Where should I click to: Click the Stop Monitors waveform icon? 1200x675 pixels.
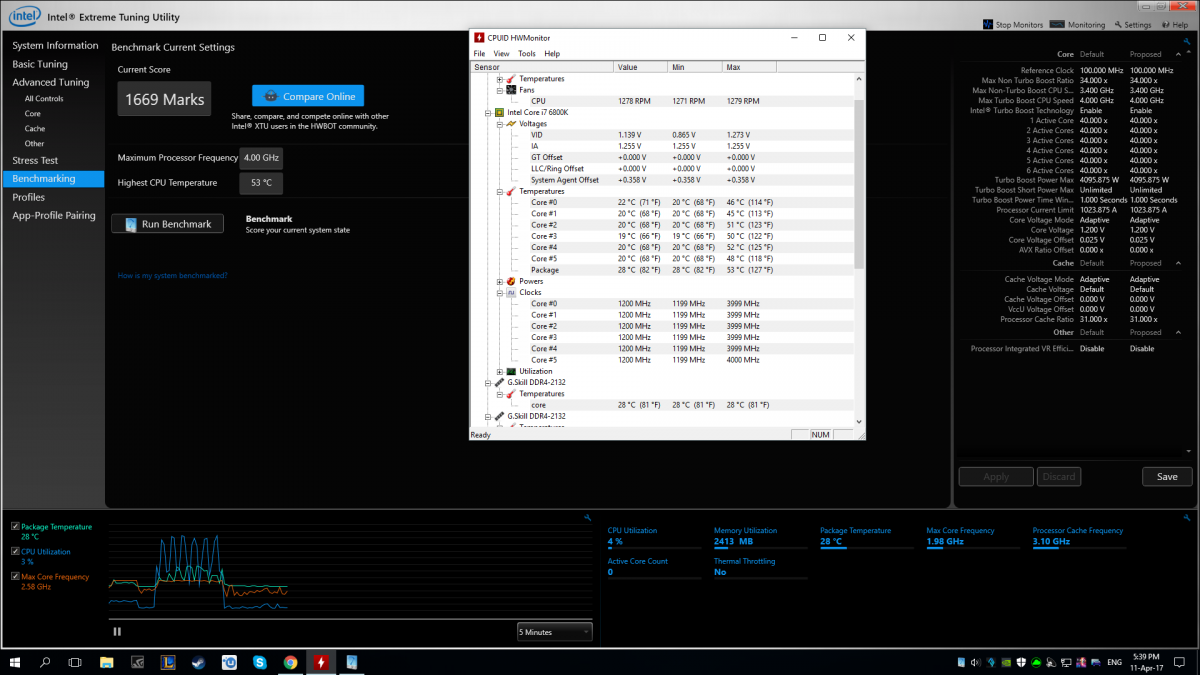coord(988,24)
